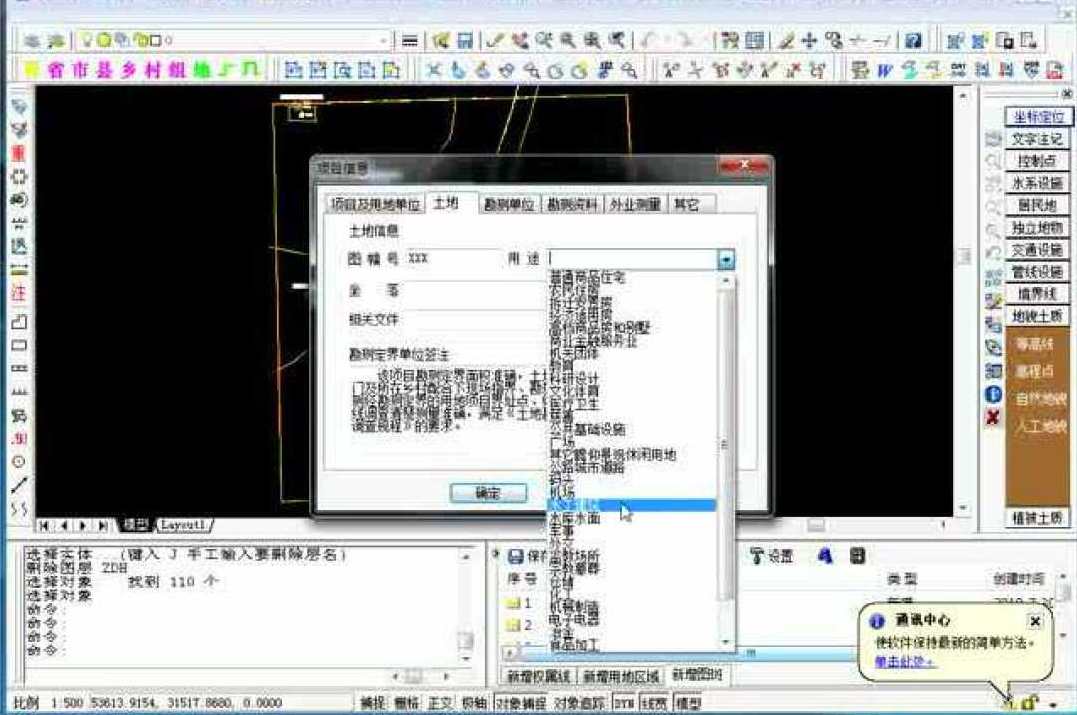Screen dimensions: 1077x715
Task: Toggle 正交 mode in the status bar
Action: point(440,701)
